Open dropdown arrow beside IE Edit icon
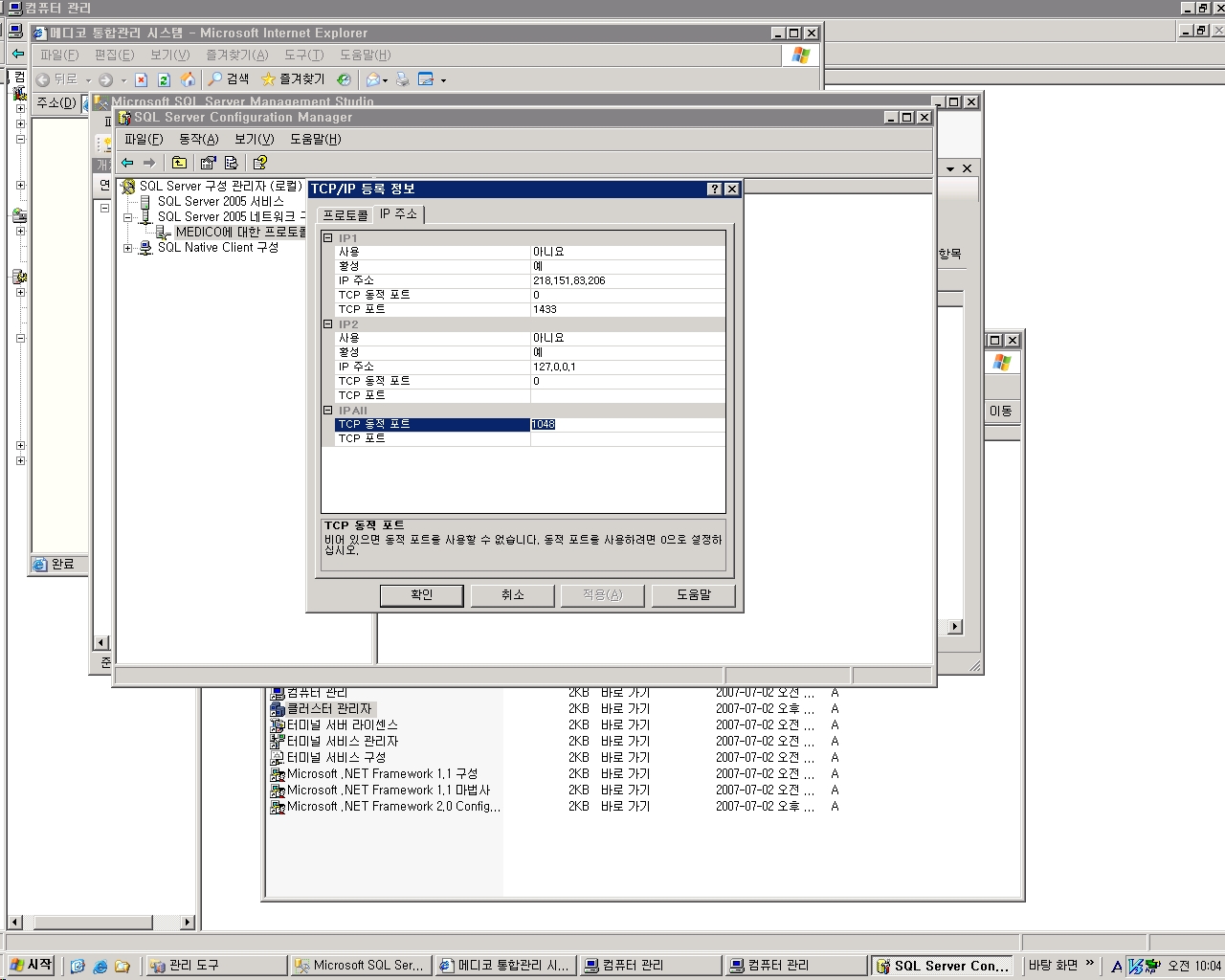This screenshot has width=1225, height=980. point(443,80)
